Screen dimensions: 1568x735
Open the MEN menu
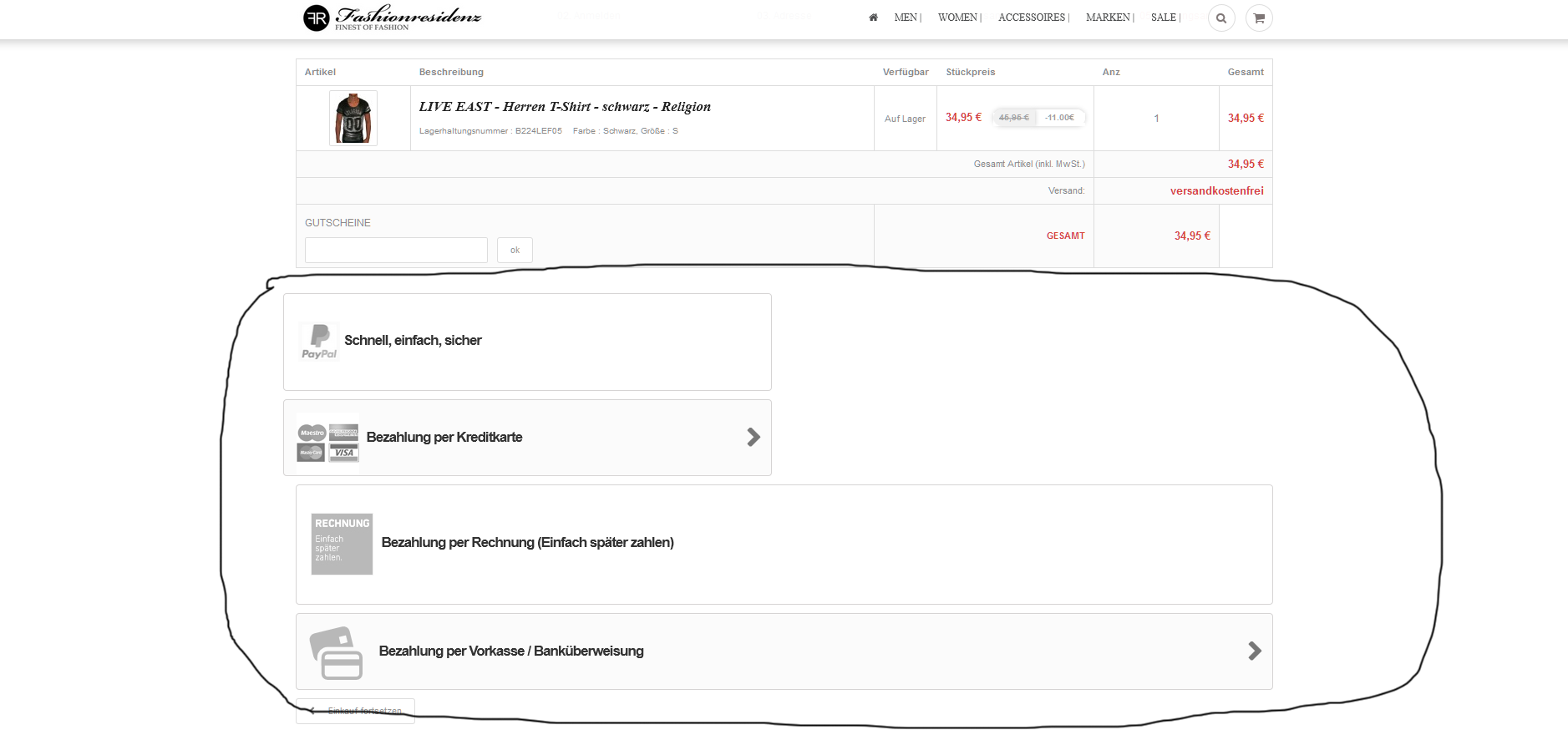tap(907, 18)
